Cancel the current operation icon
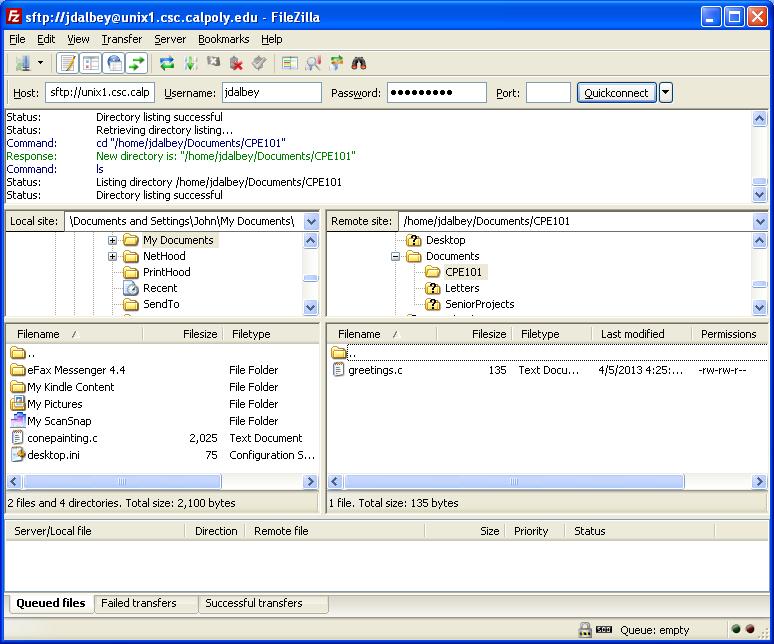The height and width of the screenshot is (644, 774). coord(214,62)
